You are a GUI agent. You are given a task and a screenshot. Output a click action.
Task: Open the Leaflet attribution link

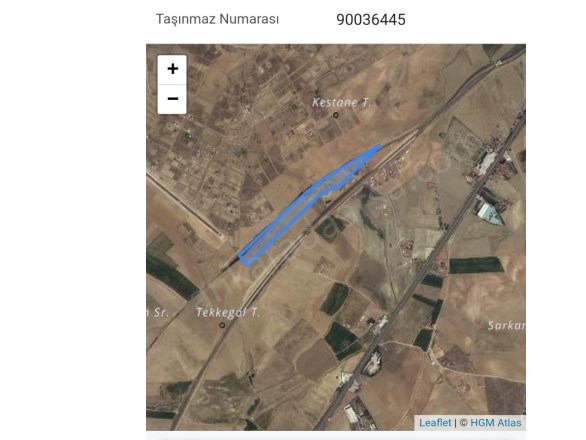(435, 423)
